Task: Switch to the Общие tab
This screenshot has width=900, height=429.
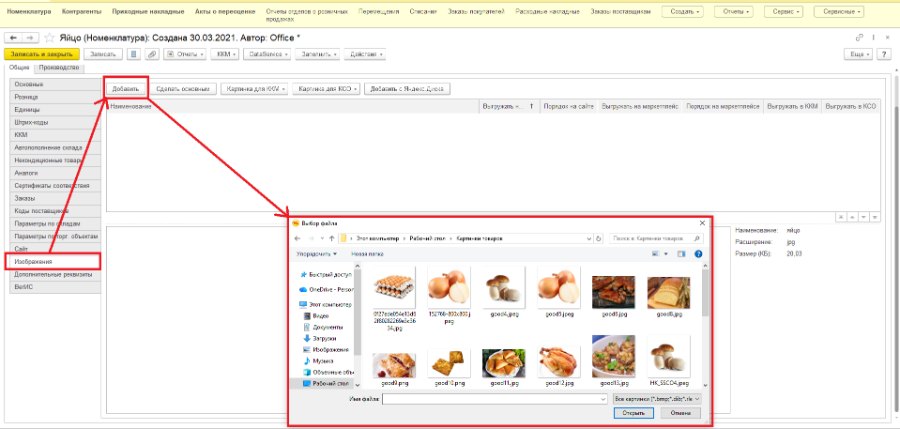Action: click(18, 68)
